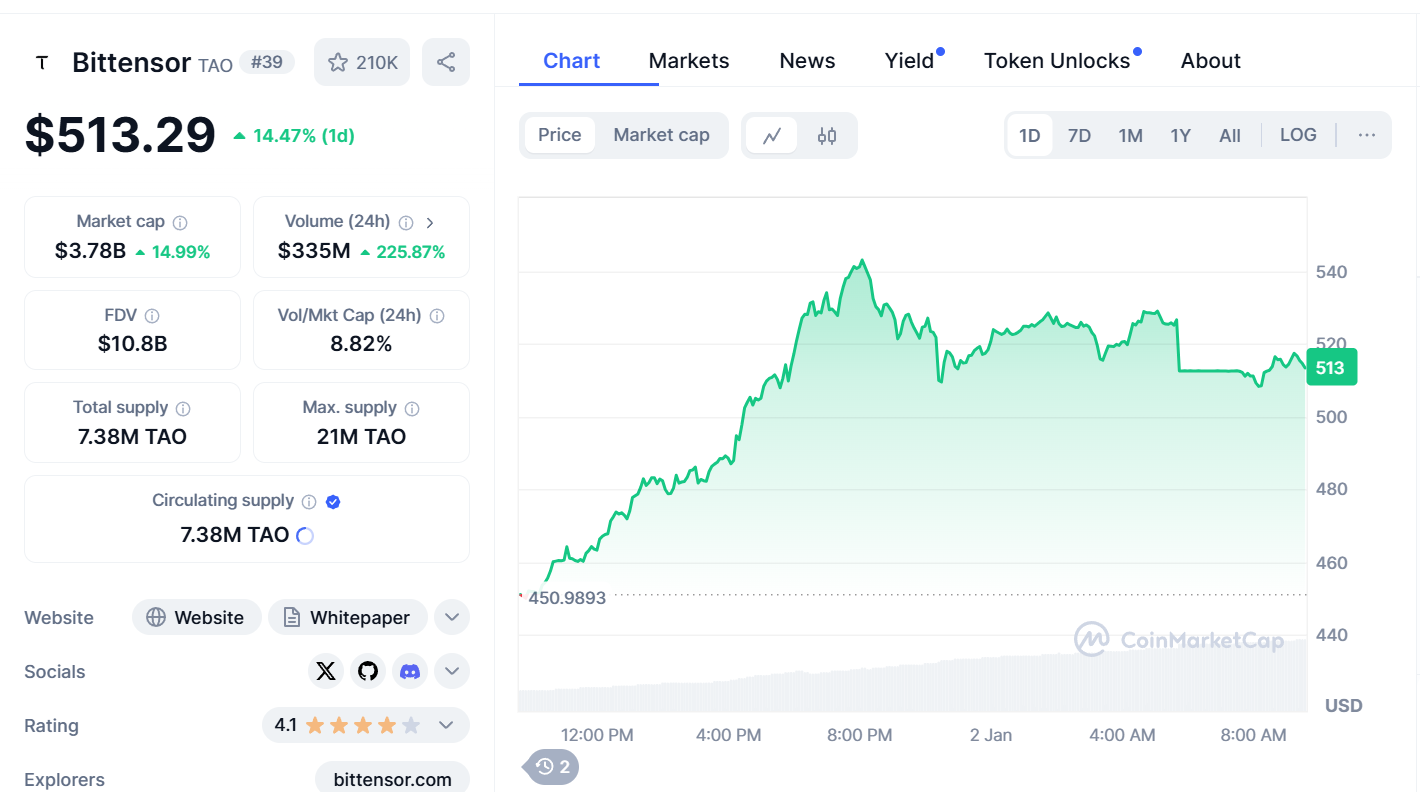Click the 2 Jan axis label
The image size is (1420, 792).
coord(991,735)
